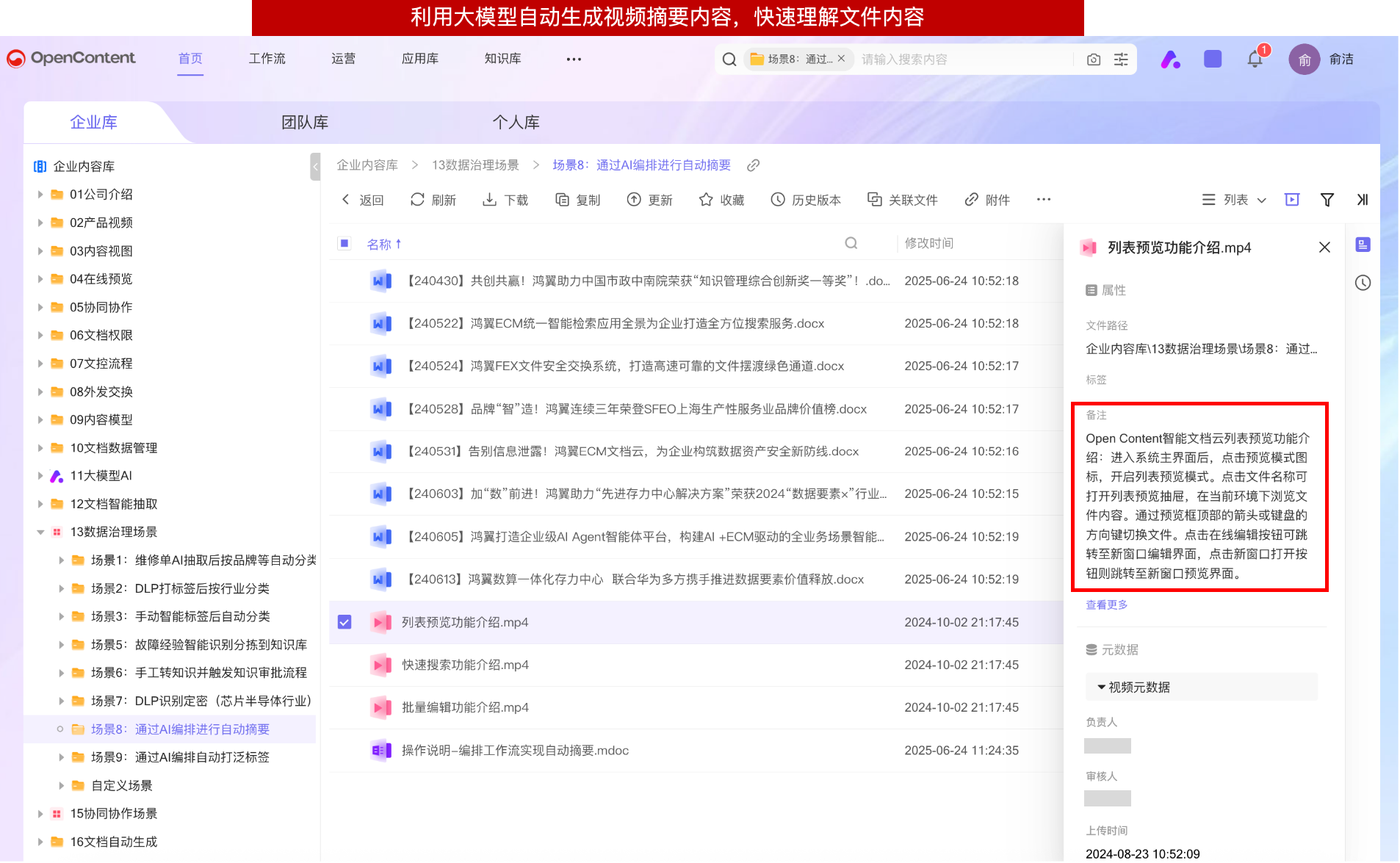Toggle the select-all checkbox above file list
Screen dimensions: 1400x863
344,243
